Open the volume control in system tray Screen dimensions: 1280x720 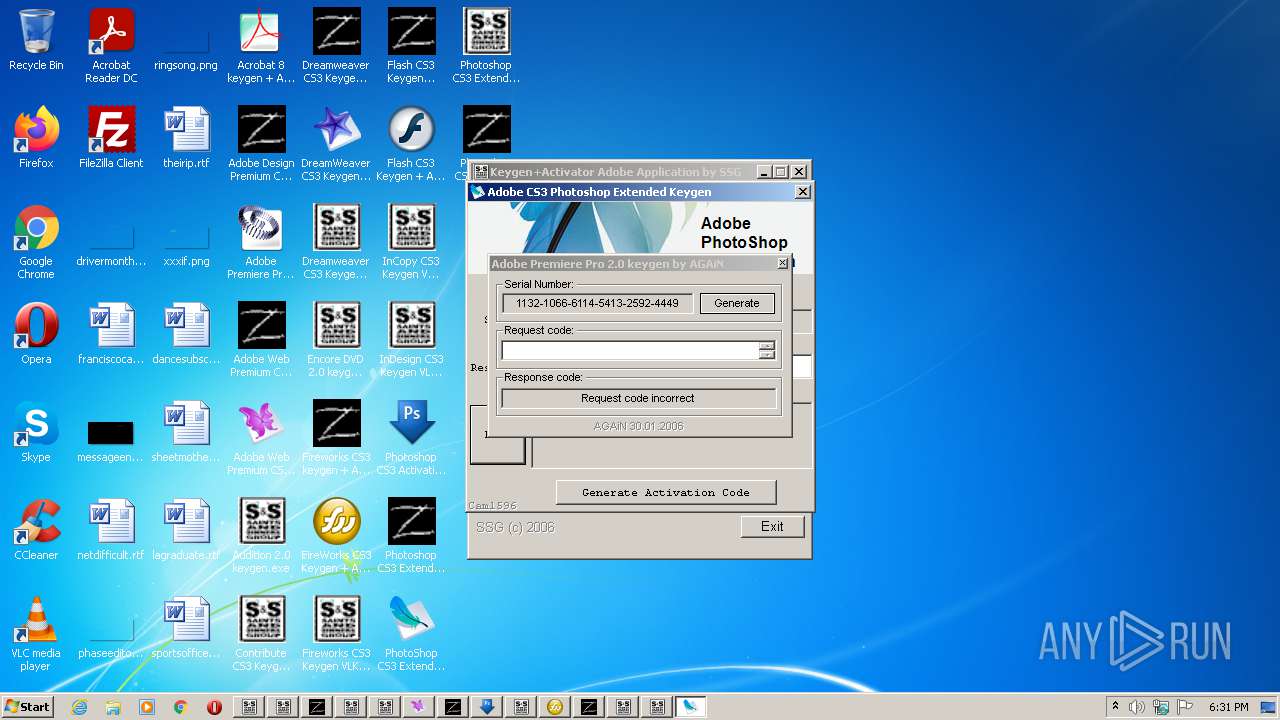pyautogui.click(x=1137, y=707)
